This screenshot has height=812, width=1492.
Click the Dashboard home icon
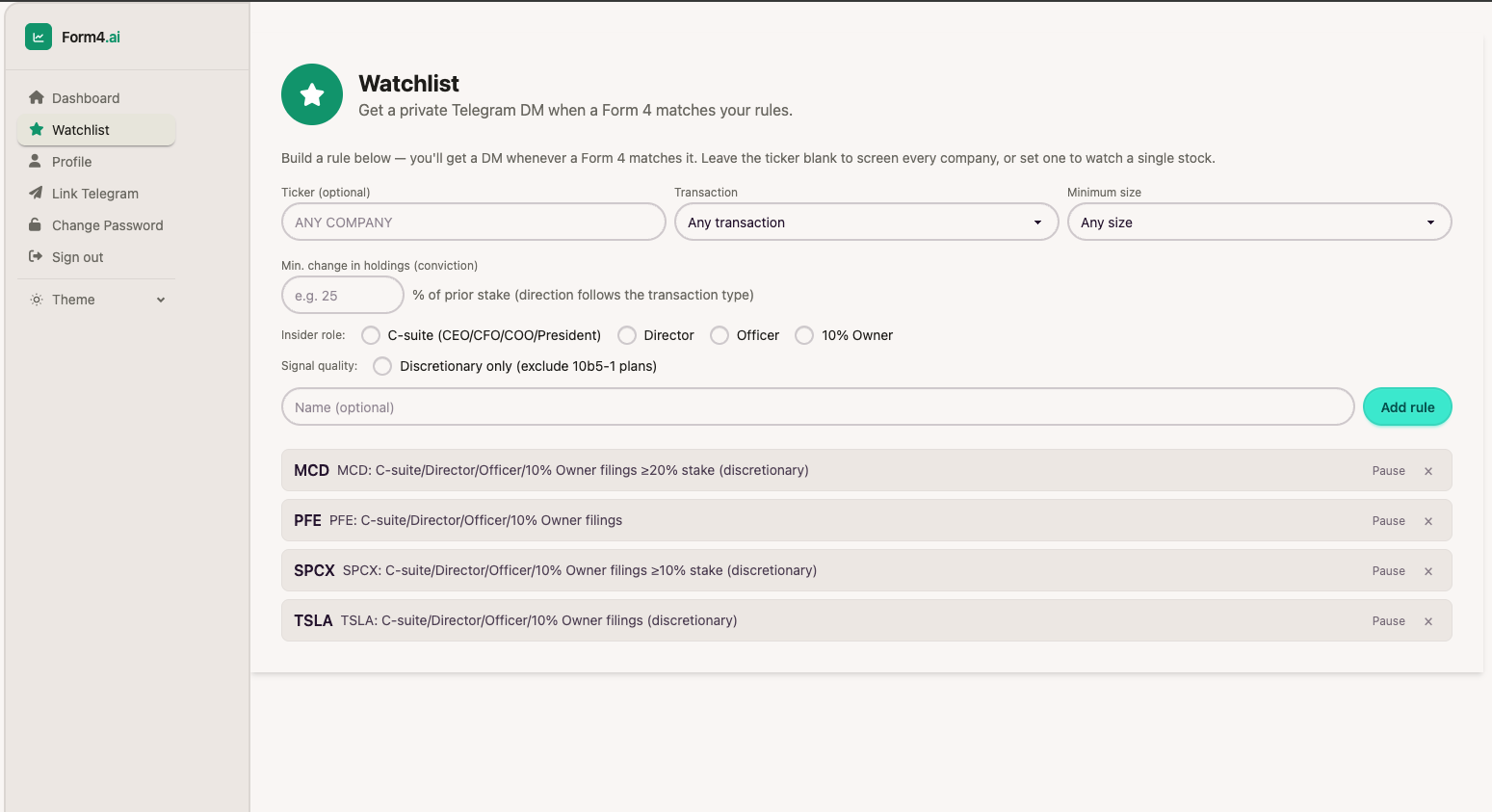37,97
